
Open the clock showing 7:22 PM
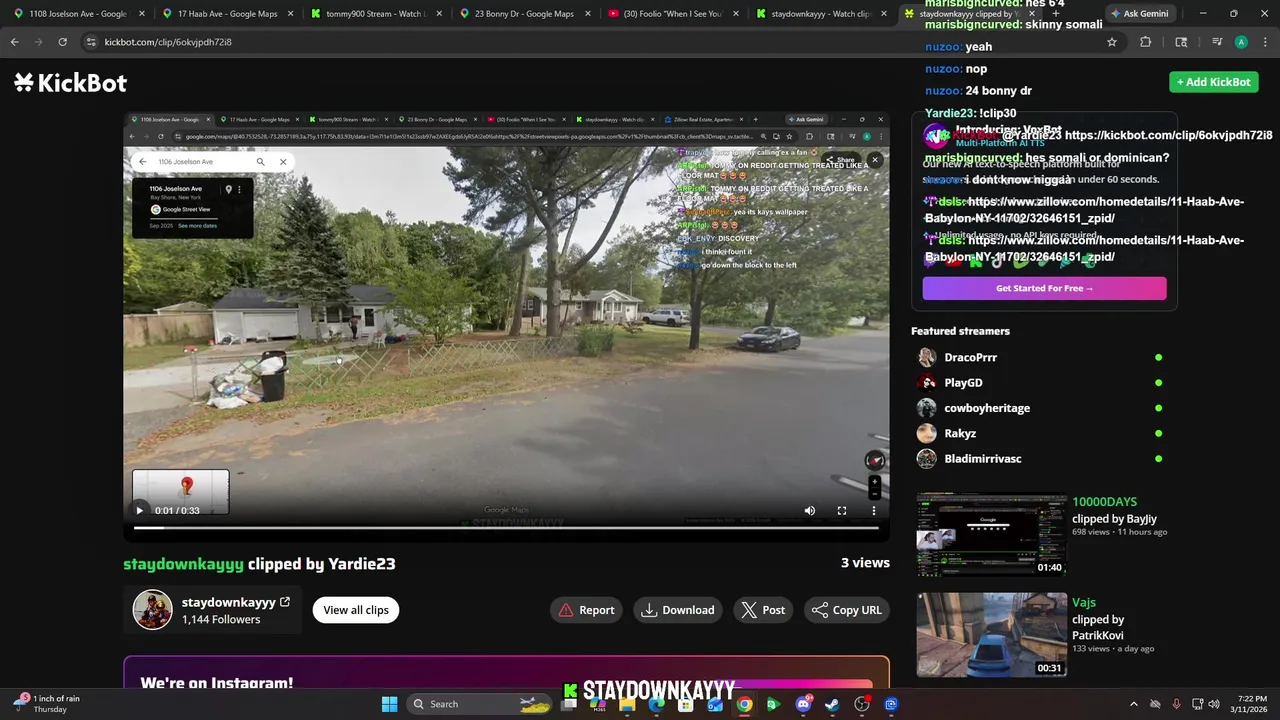click(1252, 704)
